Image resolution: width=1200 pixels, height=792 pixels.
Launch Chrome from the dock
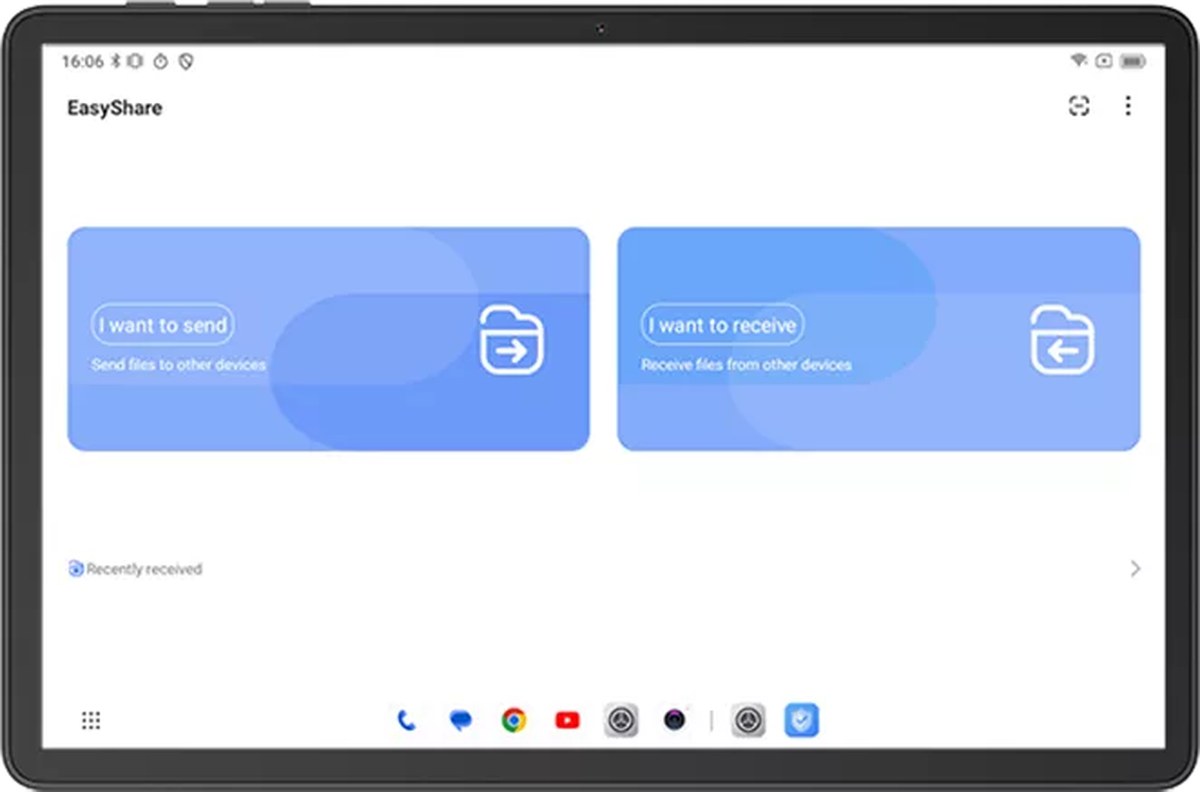(514, 720)
